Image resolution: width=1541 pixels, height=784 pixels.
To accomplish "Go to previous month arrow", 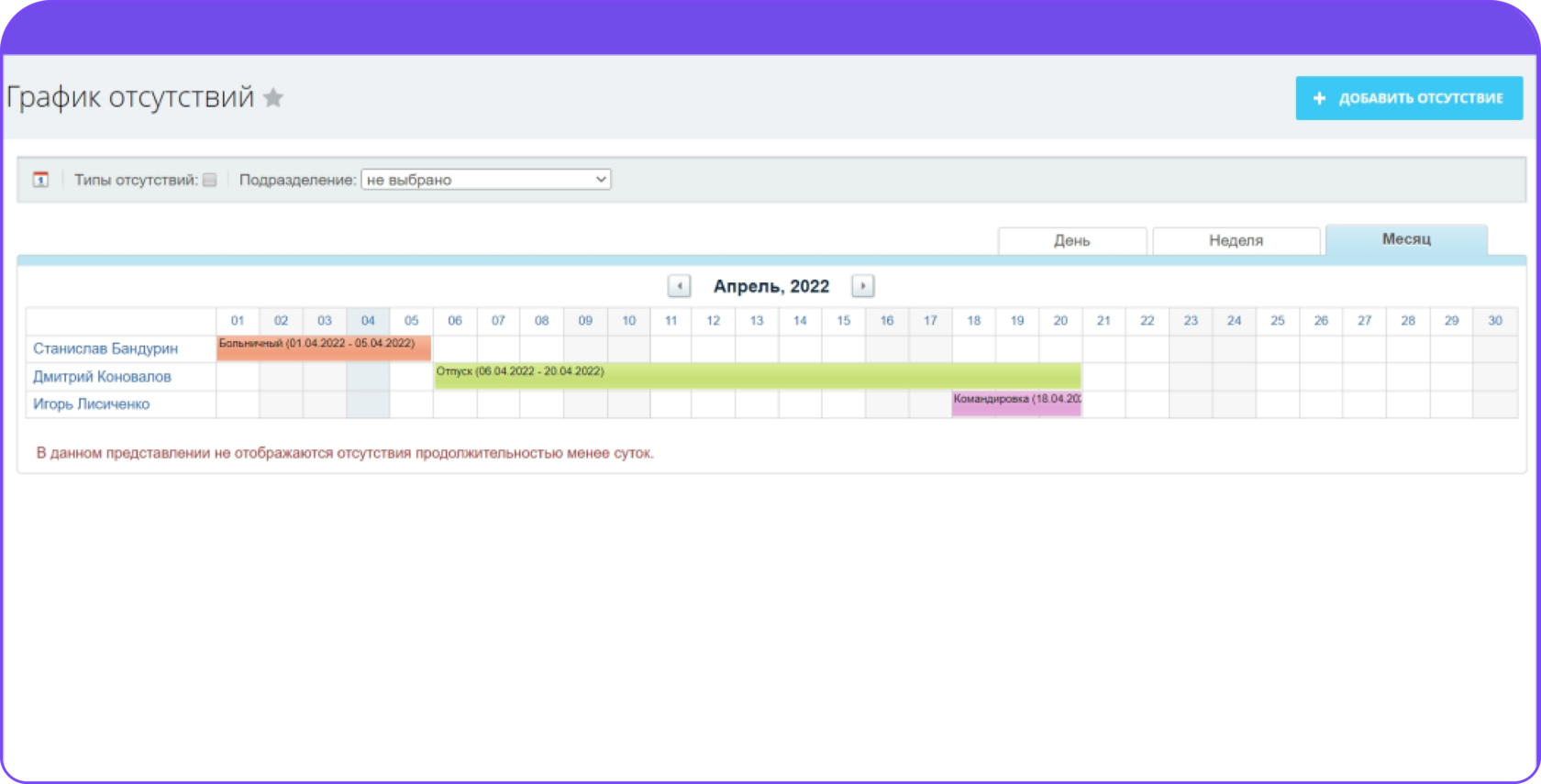I will [x=679, y=286].
